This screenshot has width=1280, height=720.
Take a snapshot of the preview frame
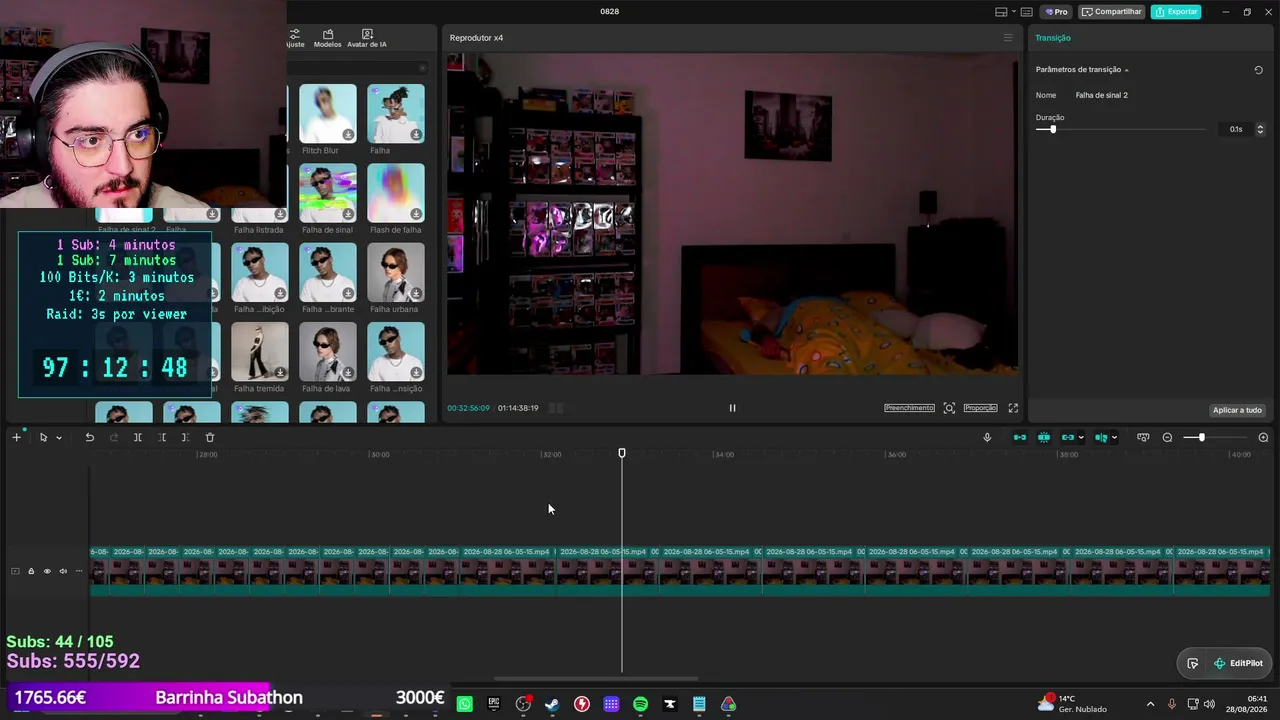pos(949,408)
